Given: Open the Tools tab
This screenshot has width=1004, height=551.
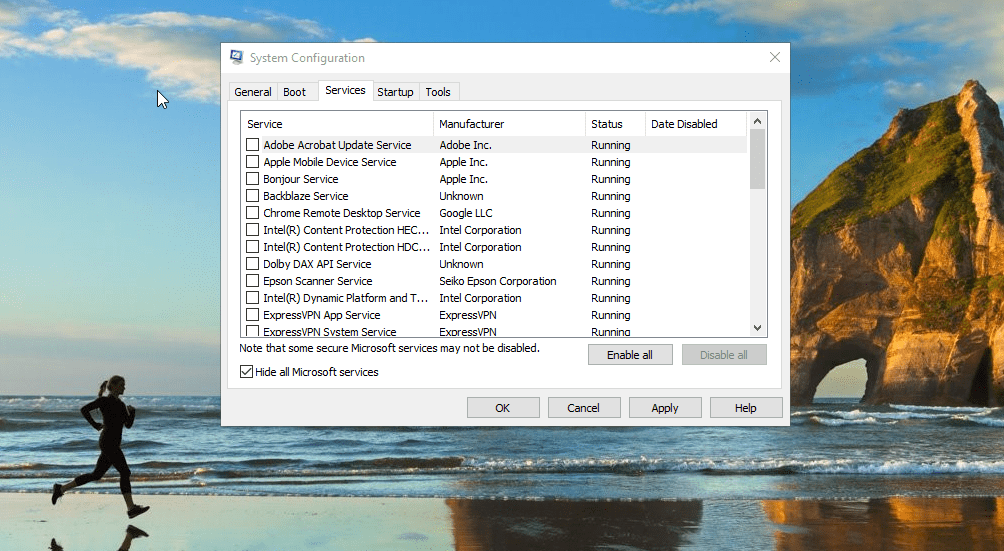Looking at the screenshot, I should pos(438,92).
